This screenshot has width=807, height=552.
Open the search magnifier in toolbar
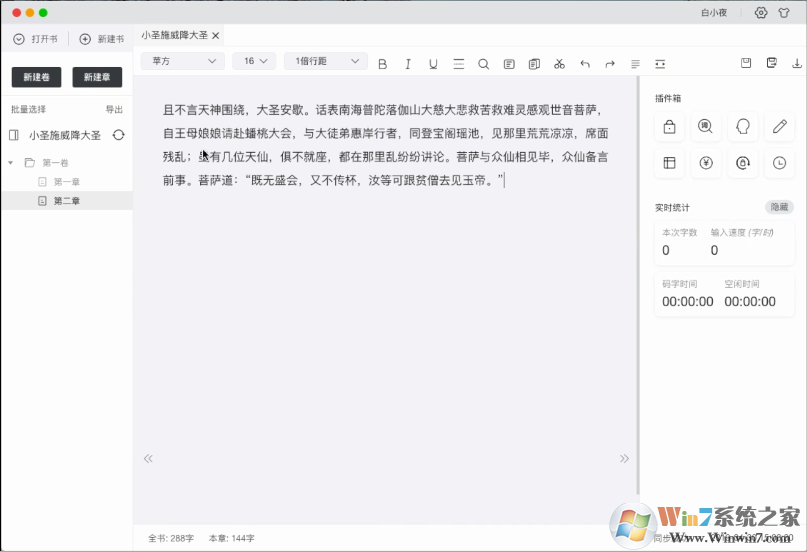pyautogui.click(x=483, y=64)
